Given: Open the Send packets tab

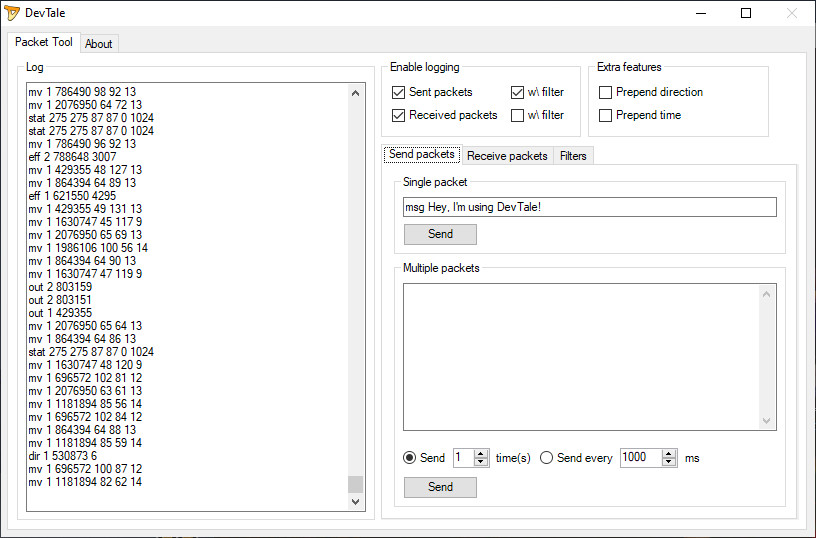Looking at the screenshot, I should click(x=422, y=154).
